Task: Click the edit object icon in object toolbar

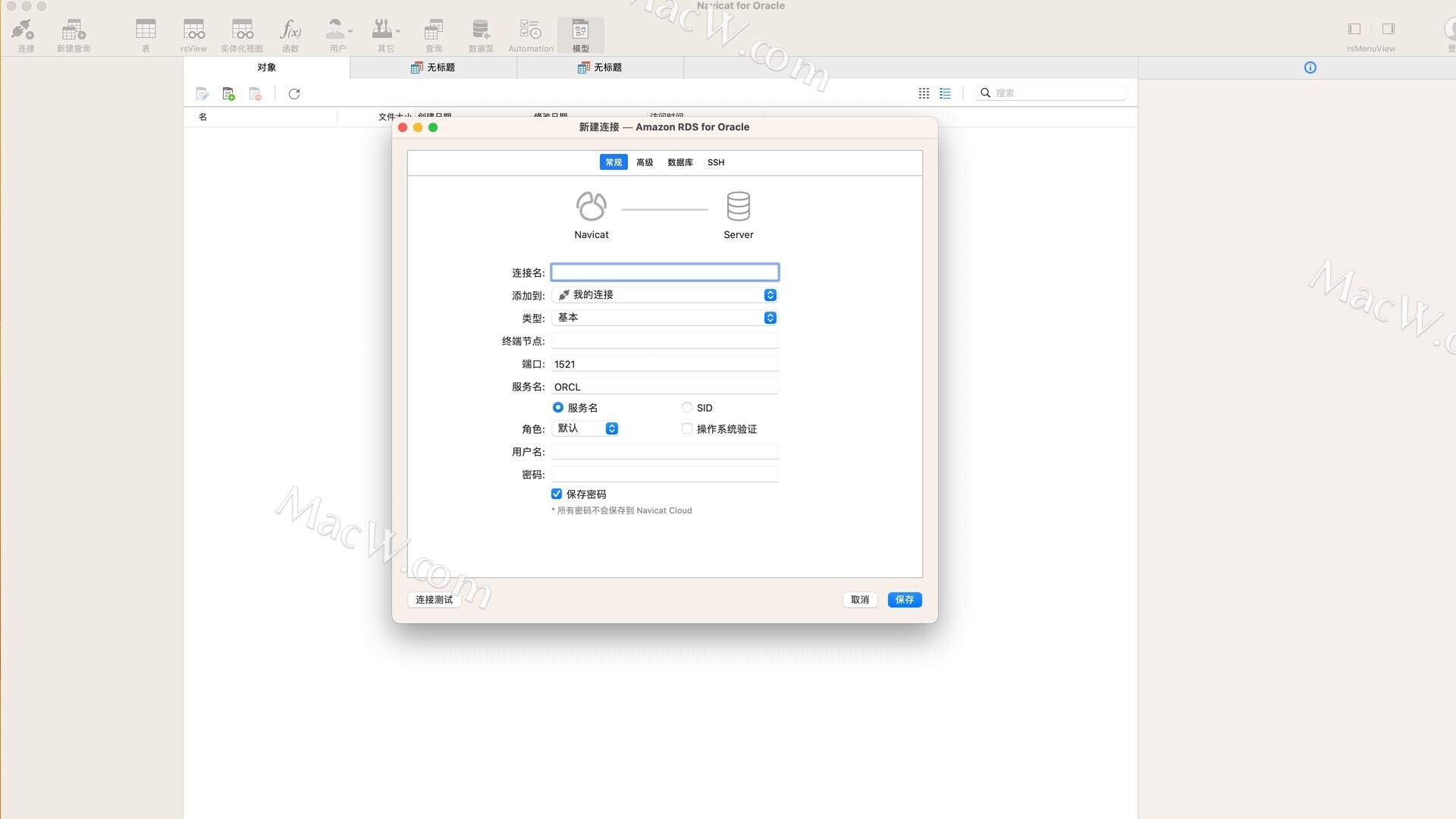Action: (x=202, y=94)
